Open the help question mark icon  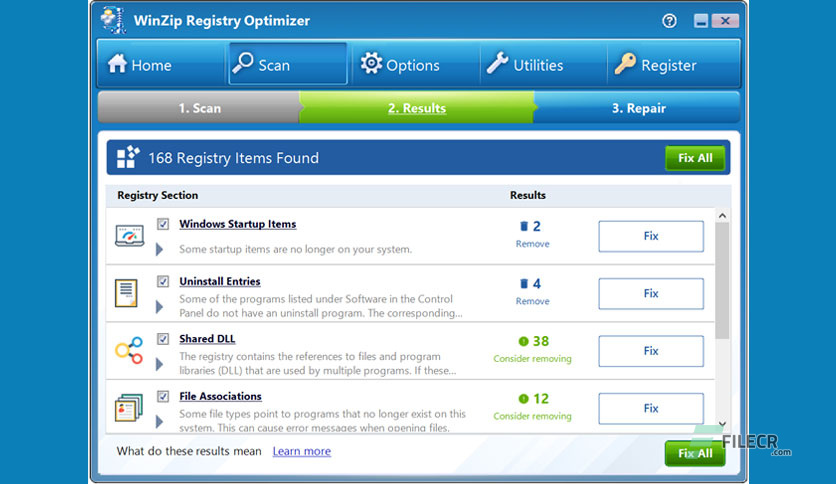669,21
